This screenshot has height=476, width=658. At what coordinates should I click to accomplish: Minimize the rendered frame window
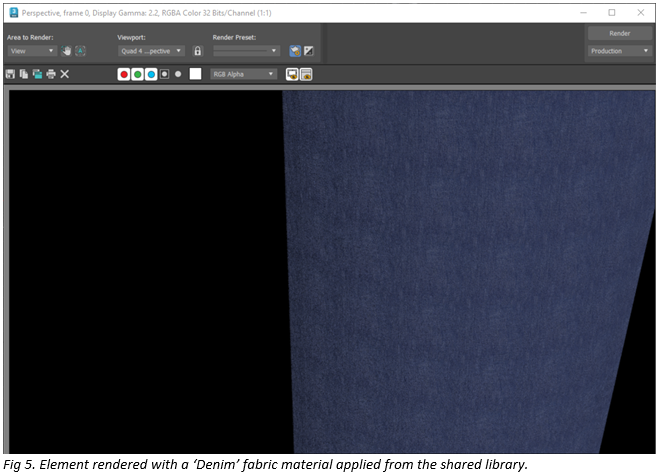coord(583,13)
